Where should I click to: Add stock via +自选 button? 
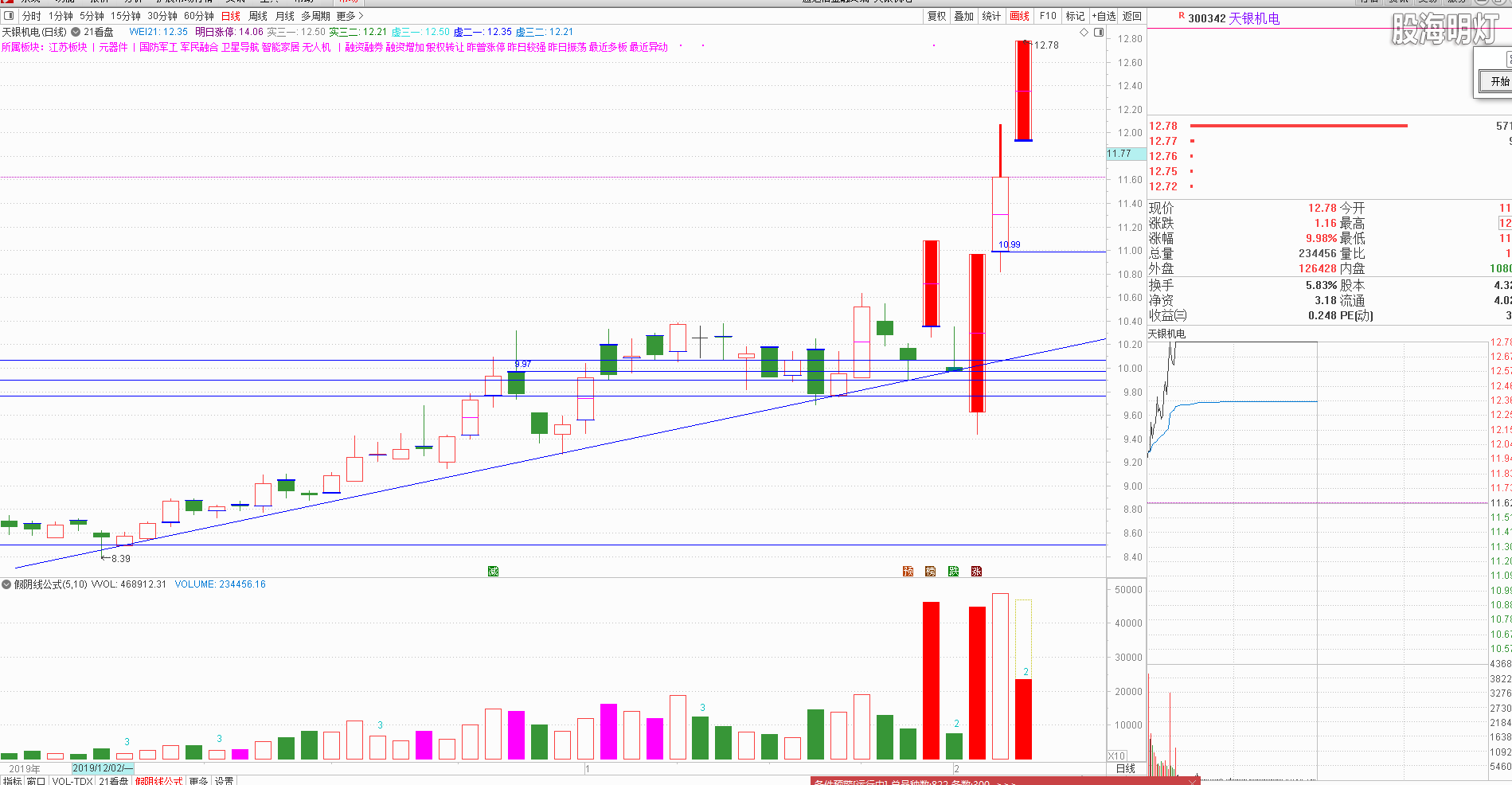point(1104,16)
